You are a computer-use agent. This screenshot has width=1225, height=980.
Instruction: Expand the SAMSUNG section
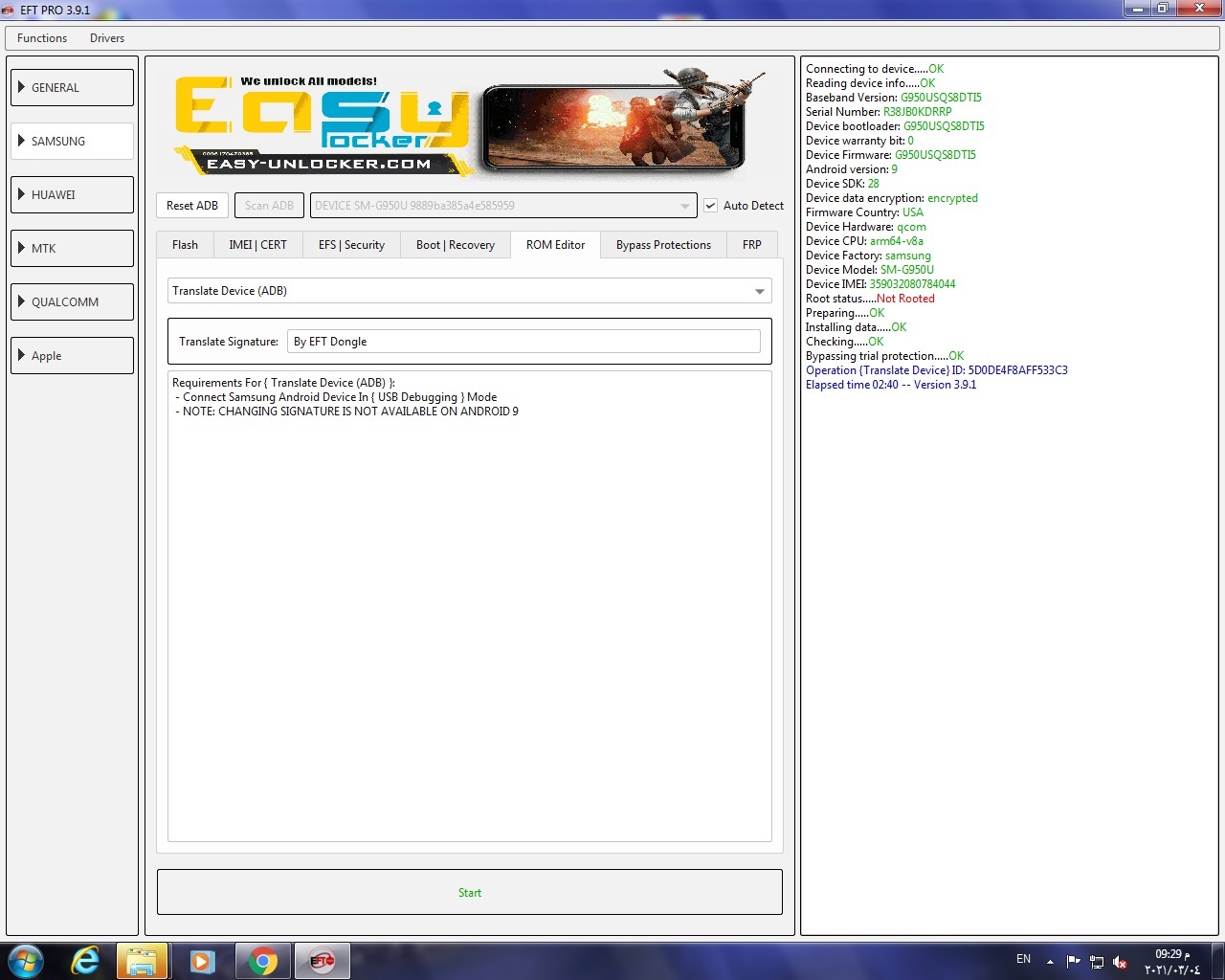(72, 141)
